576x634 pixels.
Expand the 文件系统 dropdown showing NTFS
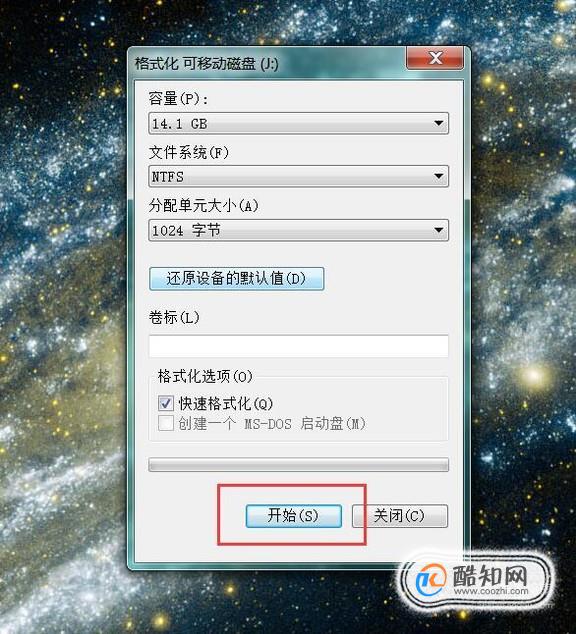pyautogui.click(x=298, y=176)
